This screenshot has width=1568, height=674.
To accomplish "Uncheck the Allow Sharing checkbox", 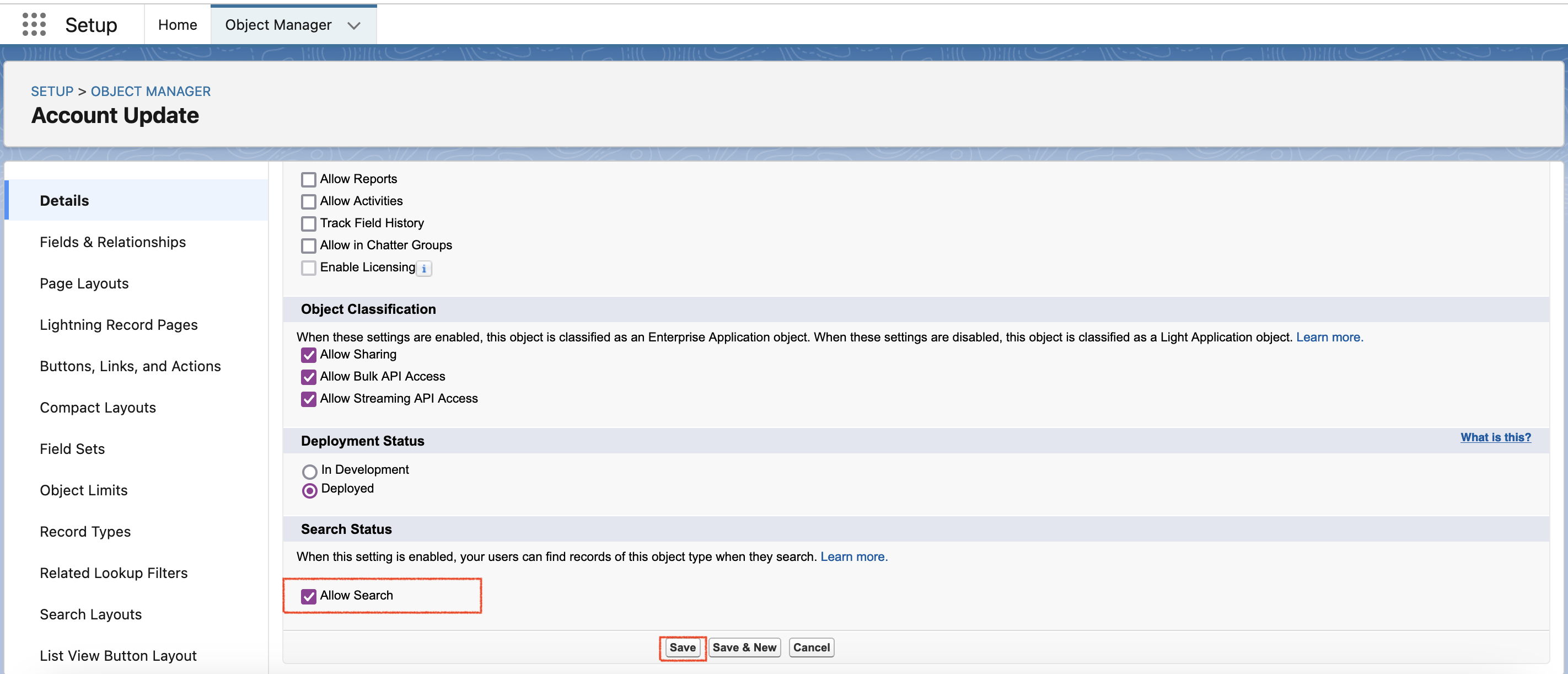I will [x=309, y=355].
